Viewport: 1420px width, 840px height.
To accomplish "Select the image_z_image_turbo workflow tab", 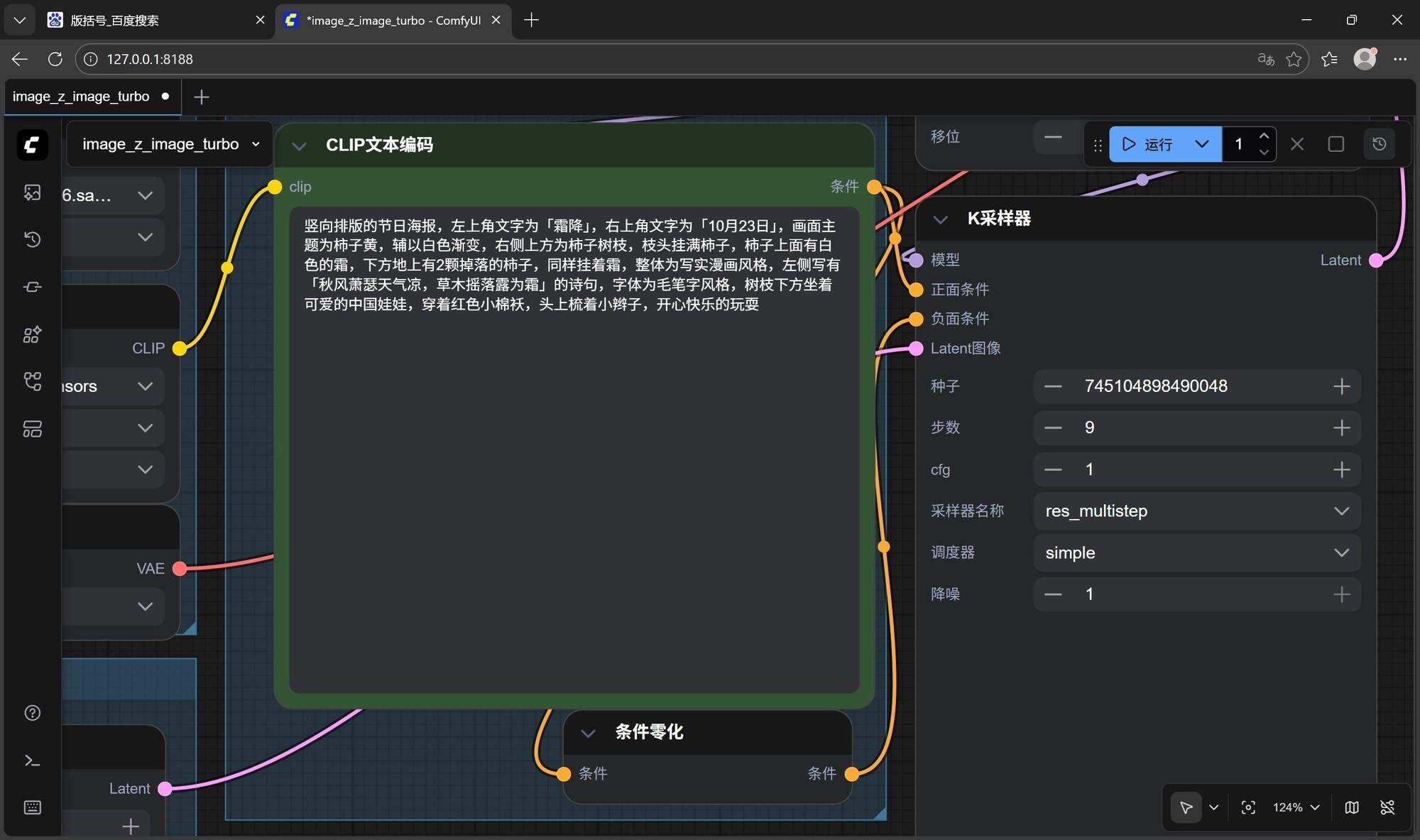I will coord(81,97).
